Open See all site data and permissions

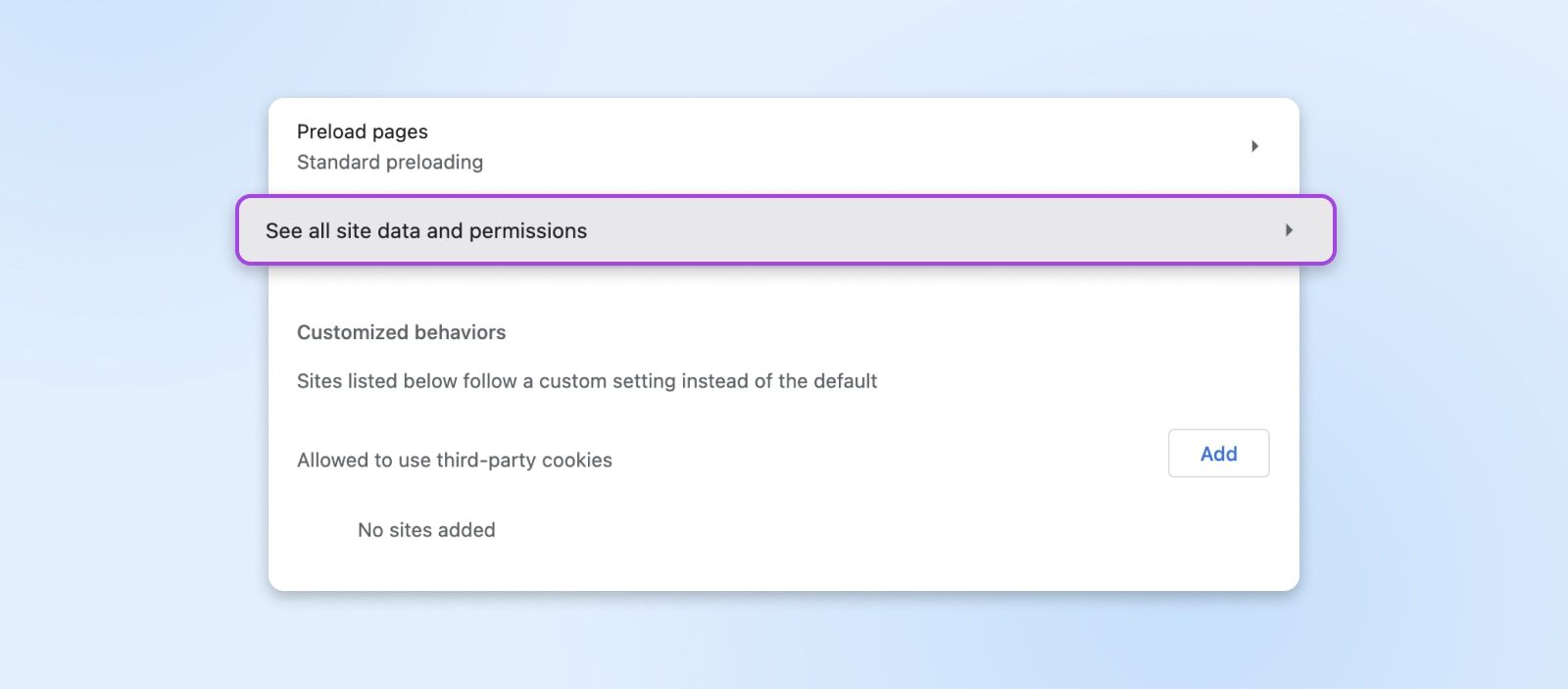click(426, 231)
